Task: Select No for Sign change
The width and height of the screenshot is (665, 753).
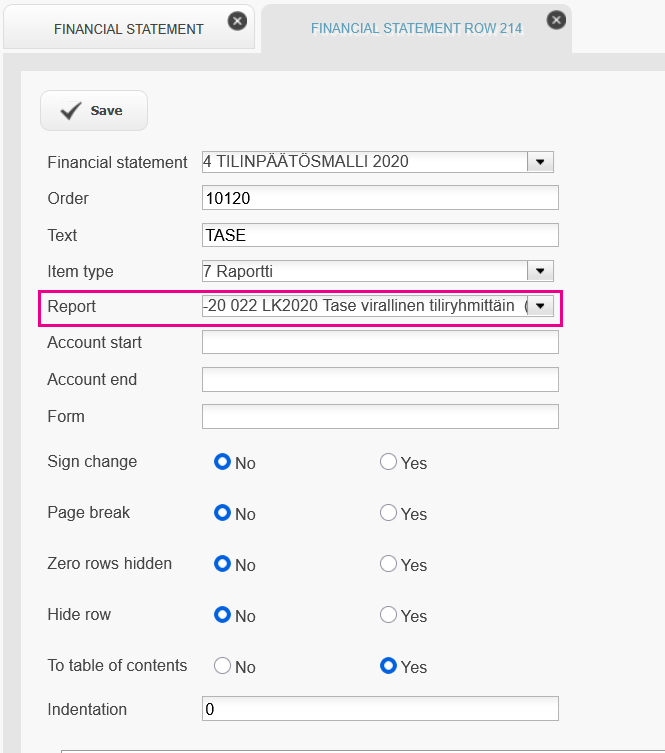Action: 222,462
